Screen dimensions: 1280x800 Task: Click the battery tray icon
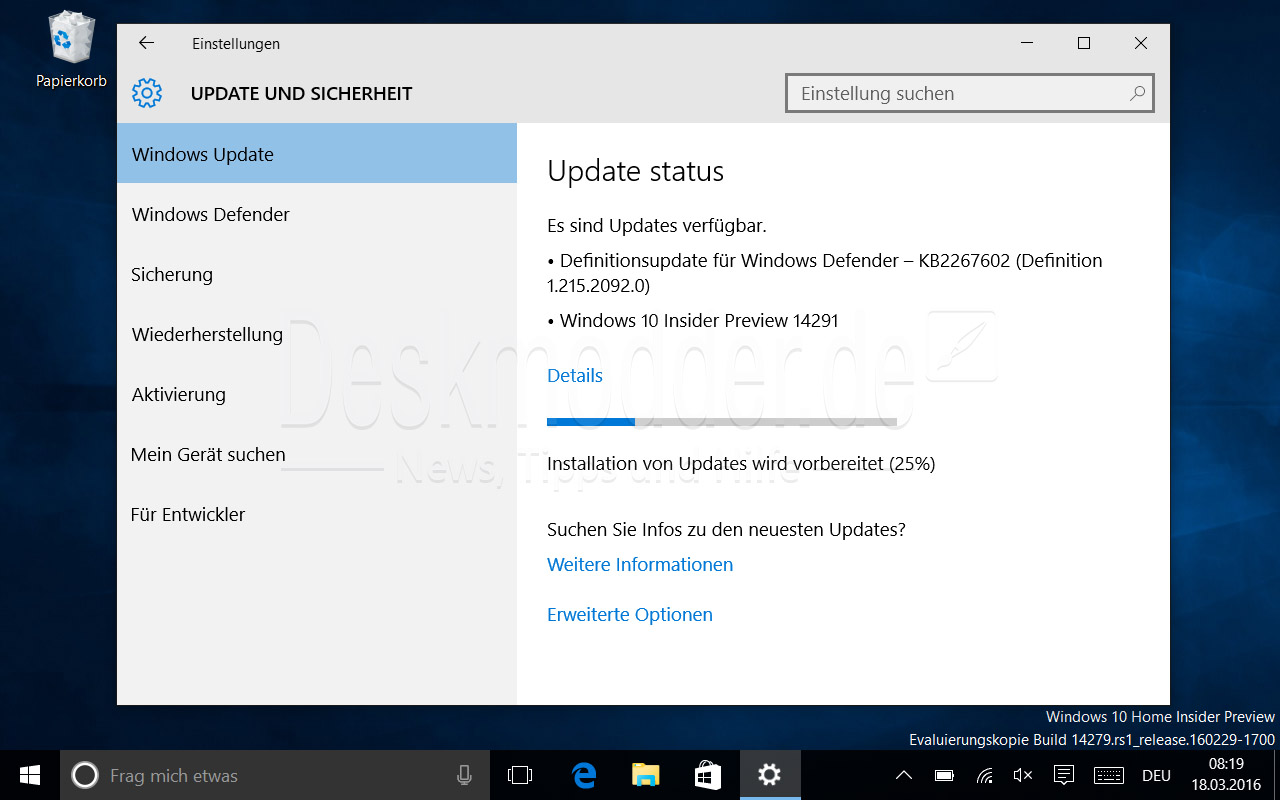pyautogui.click(x=944, y=775)
